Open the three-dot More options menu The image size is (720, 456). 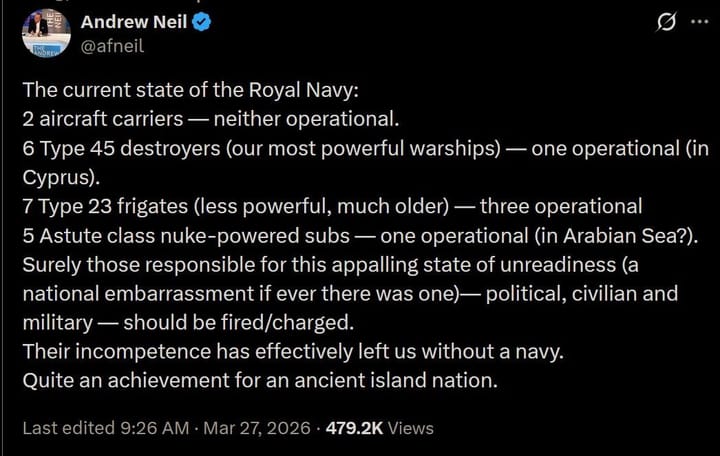click(698, 22)
